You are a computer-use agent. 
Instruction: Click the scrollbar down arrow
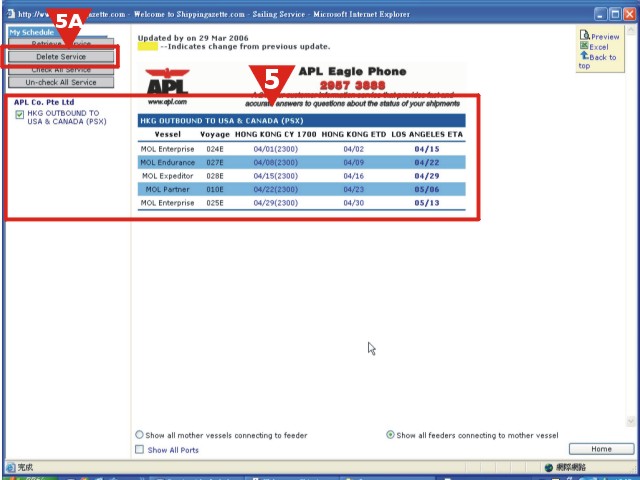point(631,421)
